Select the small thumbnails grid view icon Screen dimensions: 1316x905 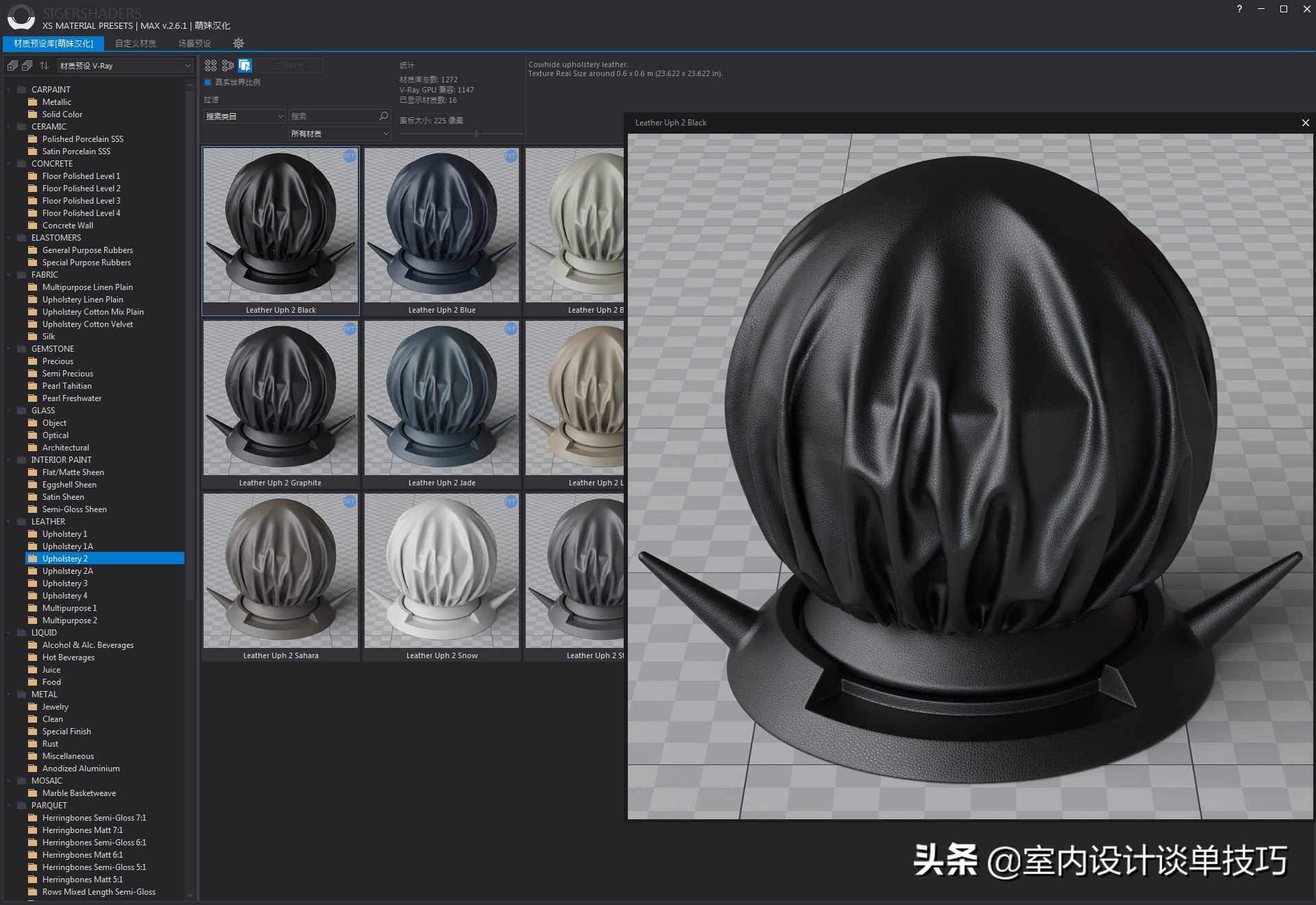211,66
